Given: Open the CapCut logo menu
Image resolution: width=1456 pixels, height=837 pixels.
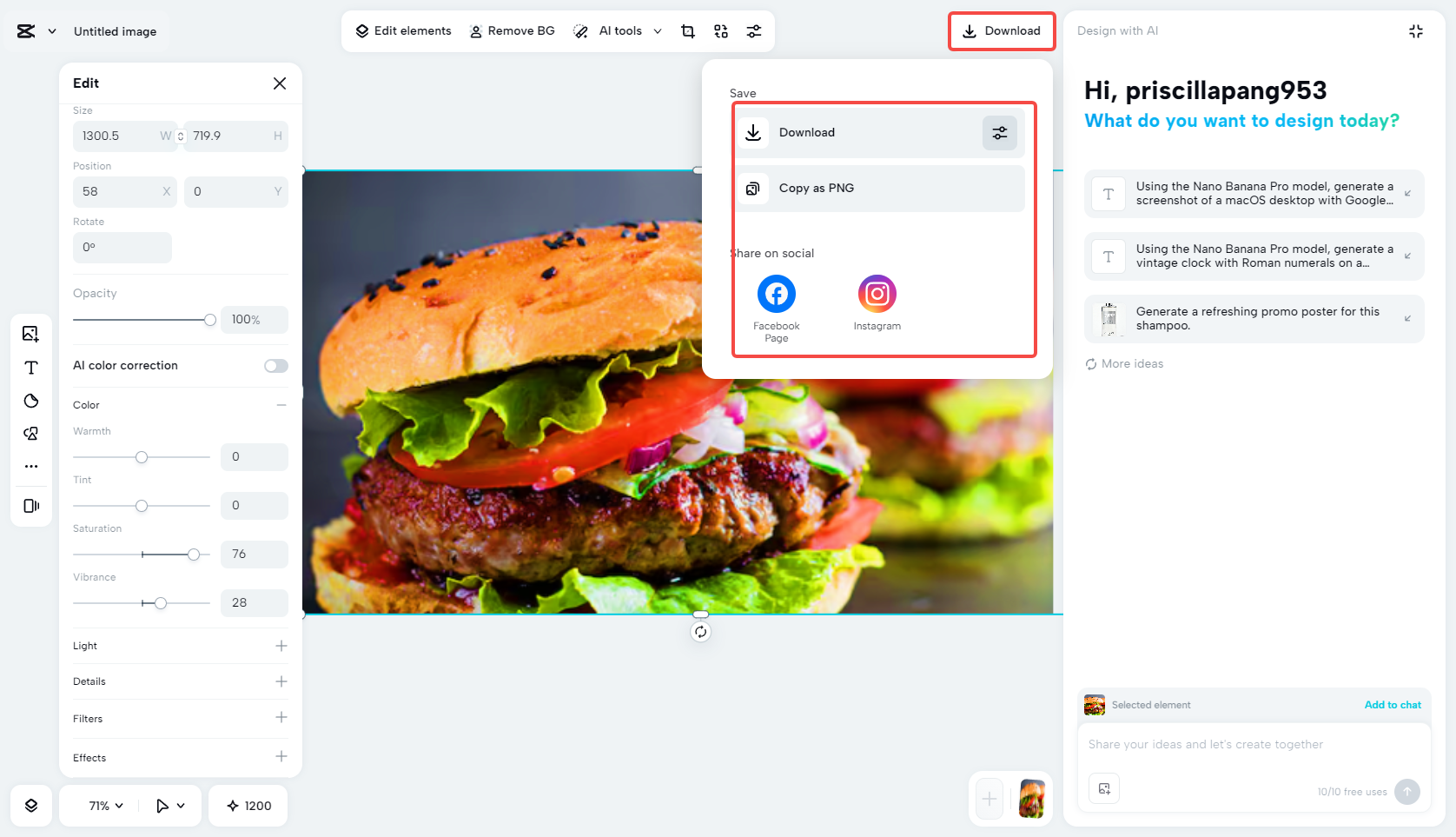Looking at the screenshot, I should (x=26, y=31).
